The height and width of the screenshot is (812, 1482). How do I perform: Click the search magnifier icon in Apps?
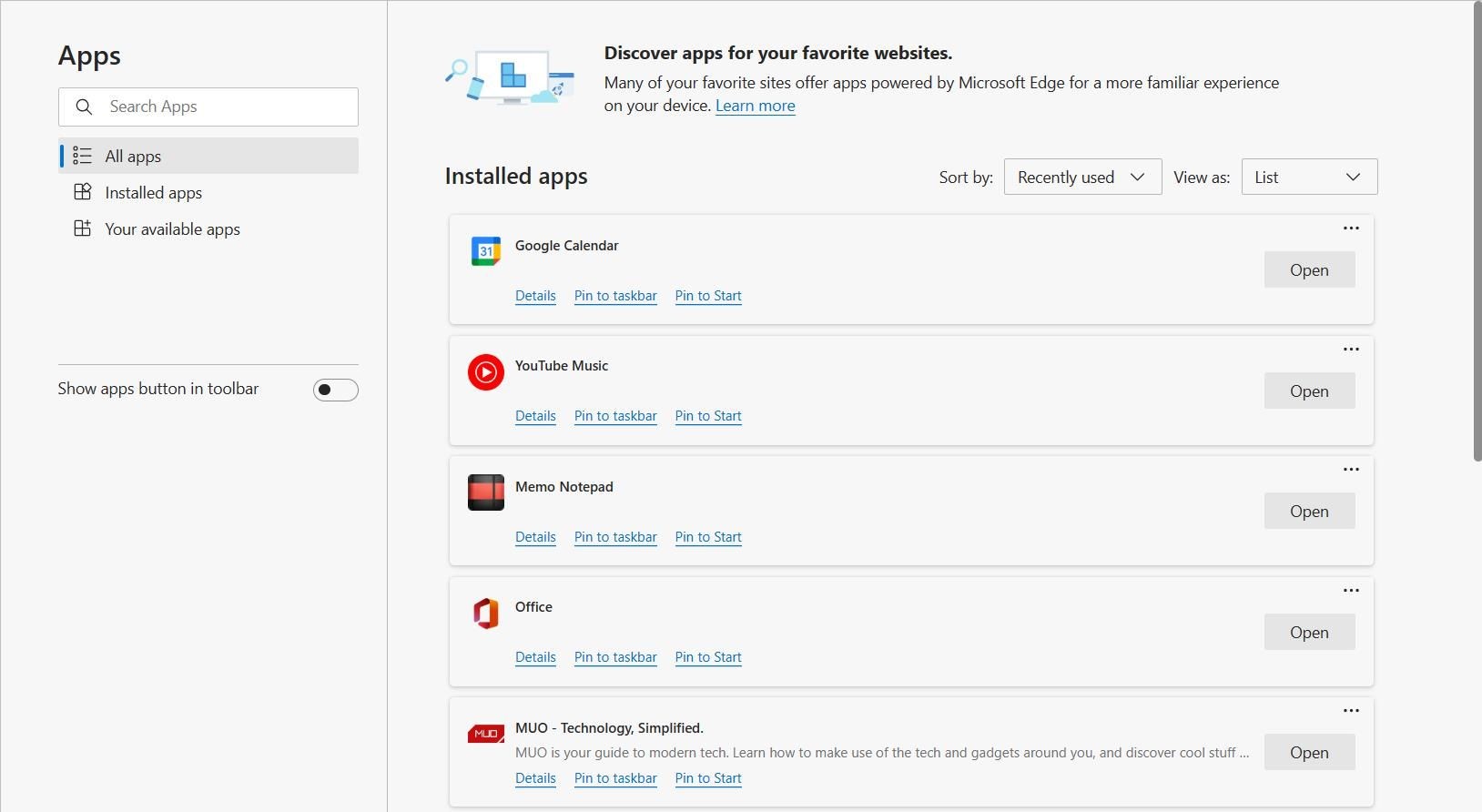(84, 107)
